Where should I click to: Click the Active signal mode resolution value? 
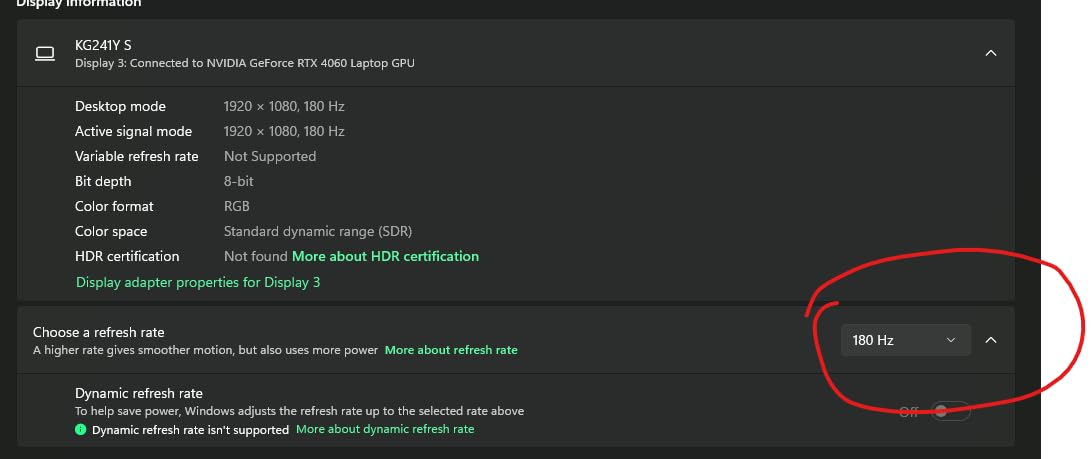point(284,131)
